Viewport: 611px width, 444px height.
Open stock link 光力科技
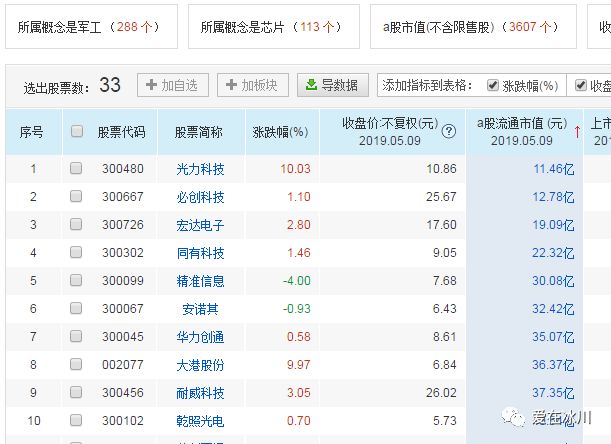pyautogui.click(x=200, y=169)
